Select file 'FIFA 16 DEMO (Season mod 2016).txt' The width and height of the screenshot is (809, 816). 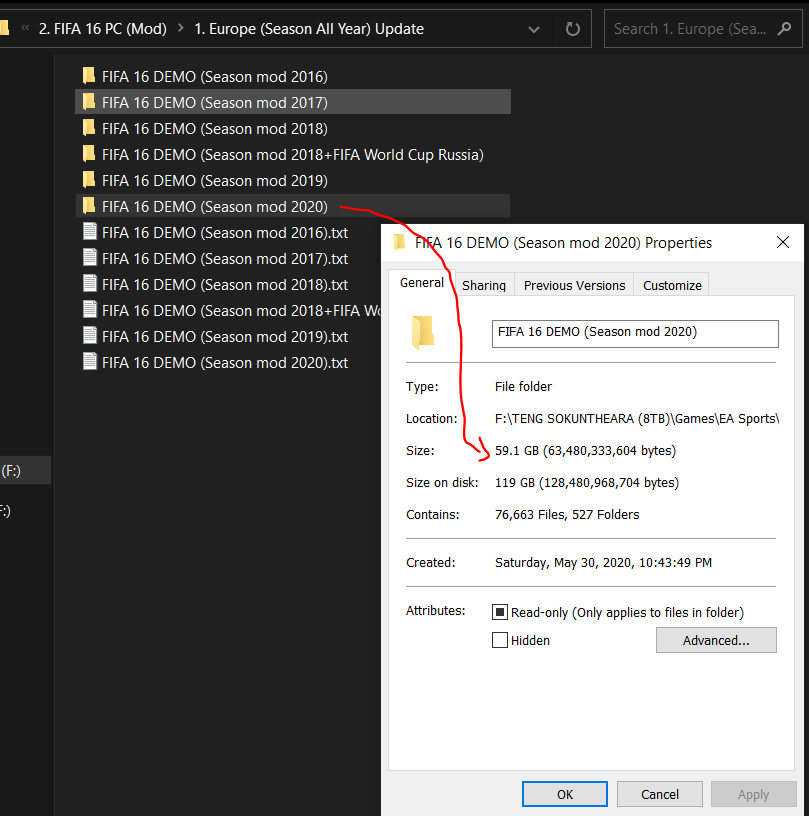pos(225,233)
